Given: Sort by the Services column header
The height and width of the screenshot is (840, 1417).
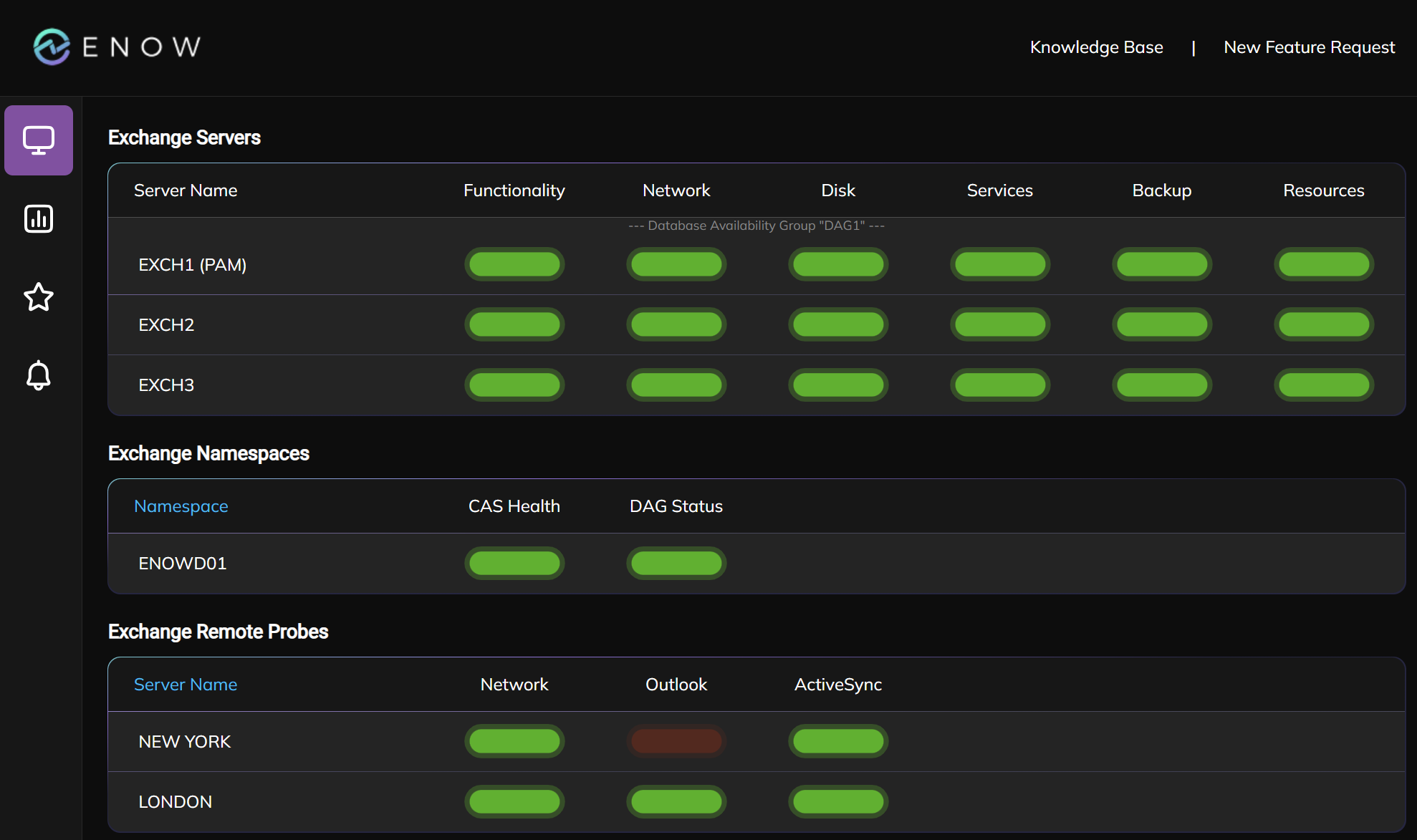Looking at the screenshot, I should click(999, 190).
